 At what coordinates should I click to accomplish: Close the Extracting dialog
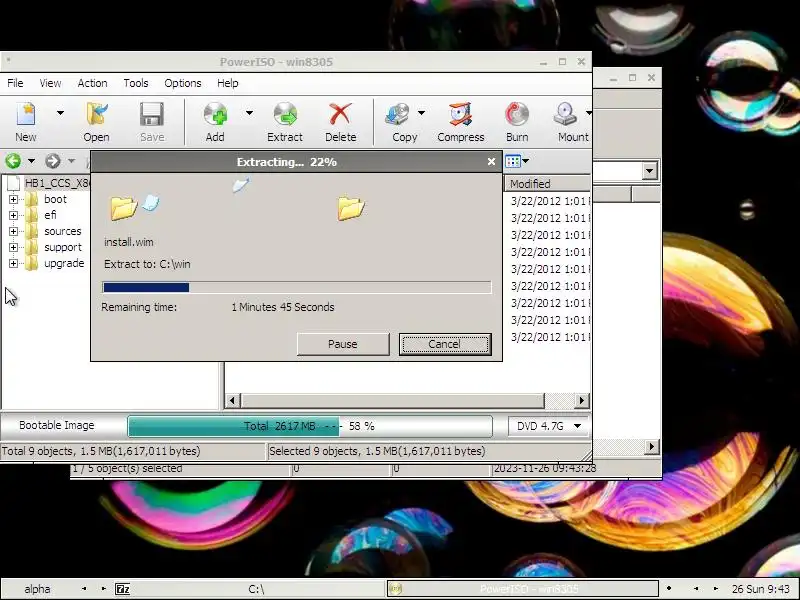[491, 162]
